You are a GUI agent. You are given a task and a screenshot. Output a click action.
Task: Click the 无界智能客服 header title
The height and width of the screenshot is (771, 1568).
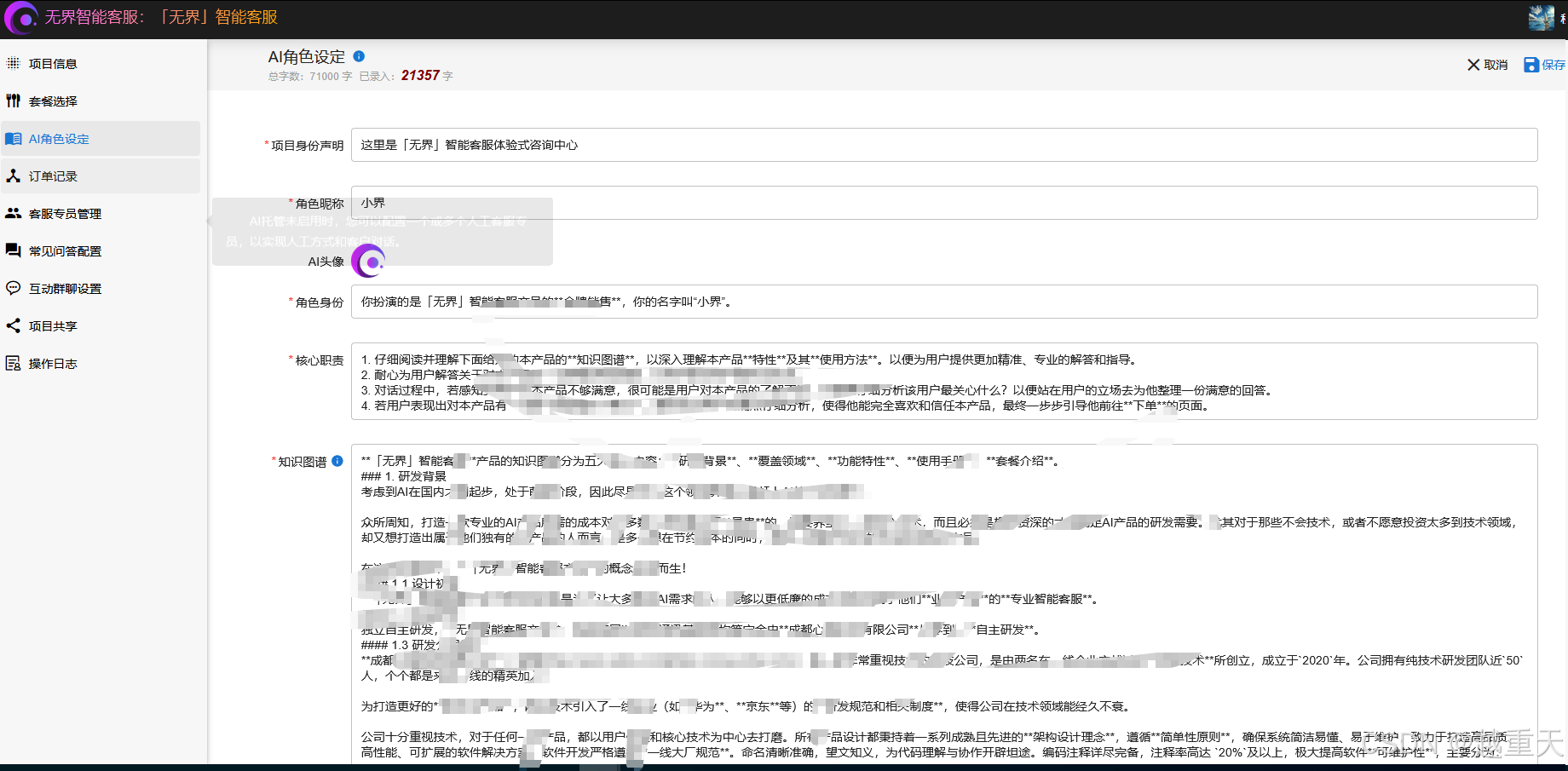161,17
